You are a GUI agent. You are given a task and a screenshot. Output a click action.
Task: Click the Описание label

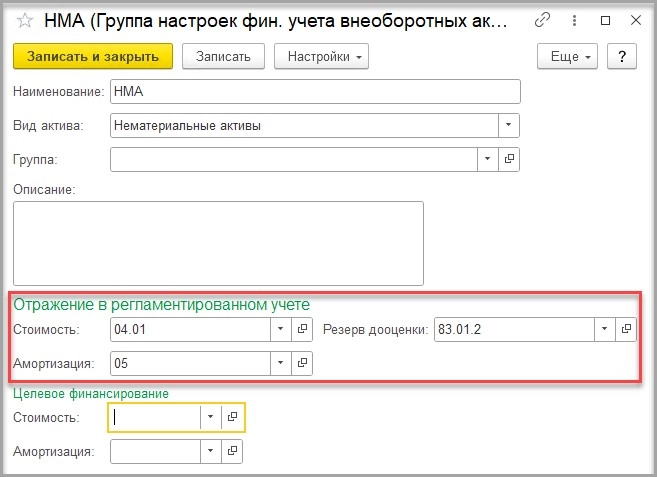coord(44,189)
